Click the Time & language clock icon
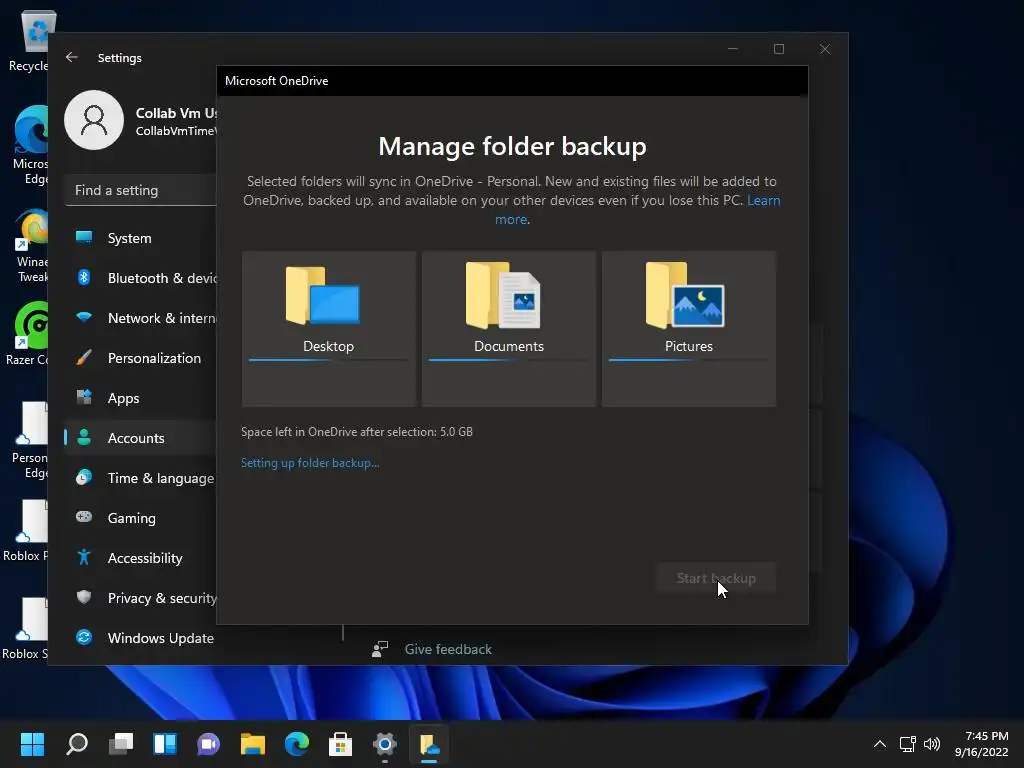The width and height of the screenshot is (1024, 768). (x=84, y=477)
